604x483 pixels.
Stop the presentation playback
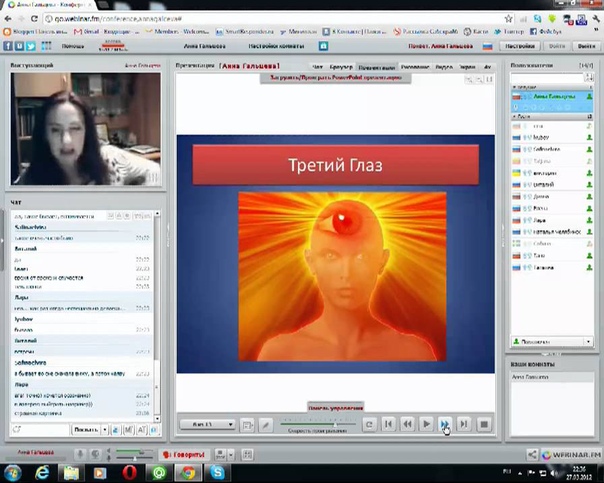point(484,424)
